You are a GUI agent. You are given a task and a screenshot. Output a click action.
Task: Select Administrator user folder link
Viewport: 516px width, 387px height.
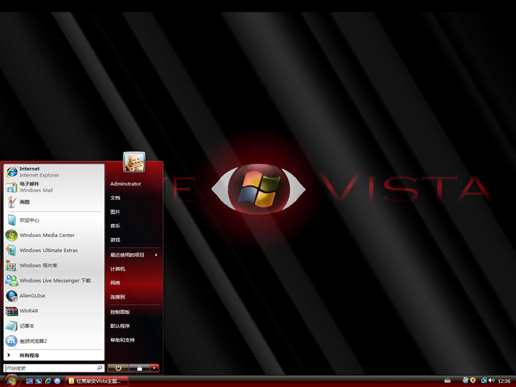(x=126, y=184)
